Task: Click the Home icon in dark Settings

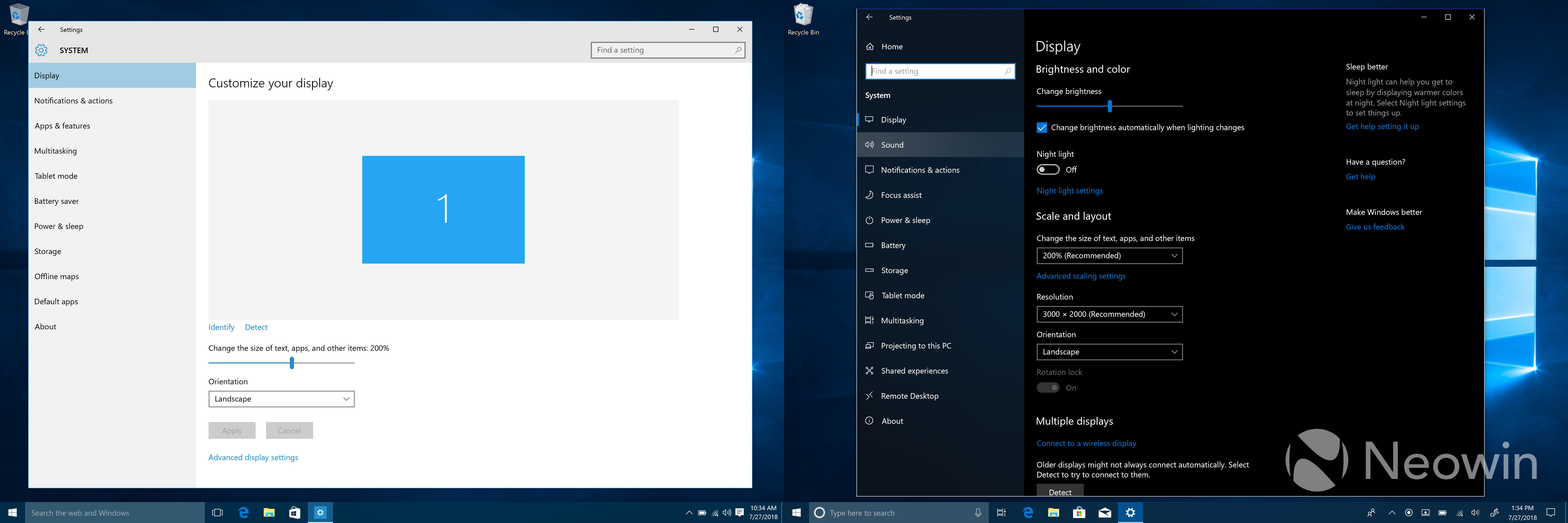Action: tap(870, 46)
